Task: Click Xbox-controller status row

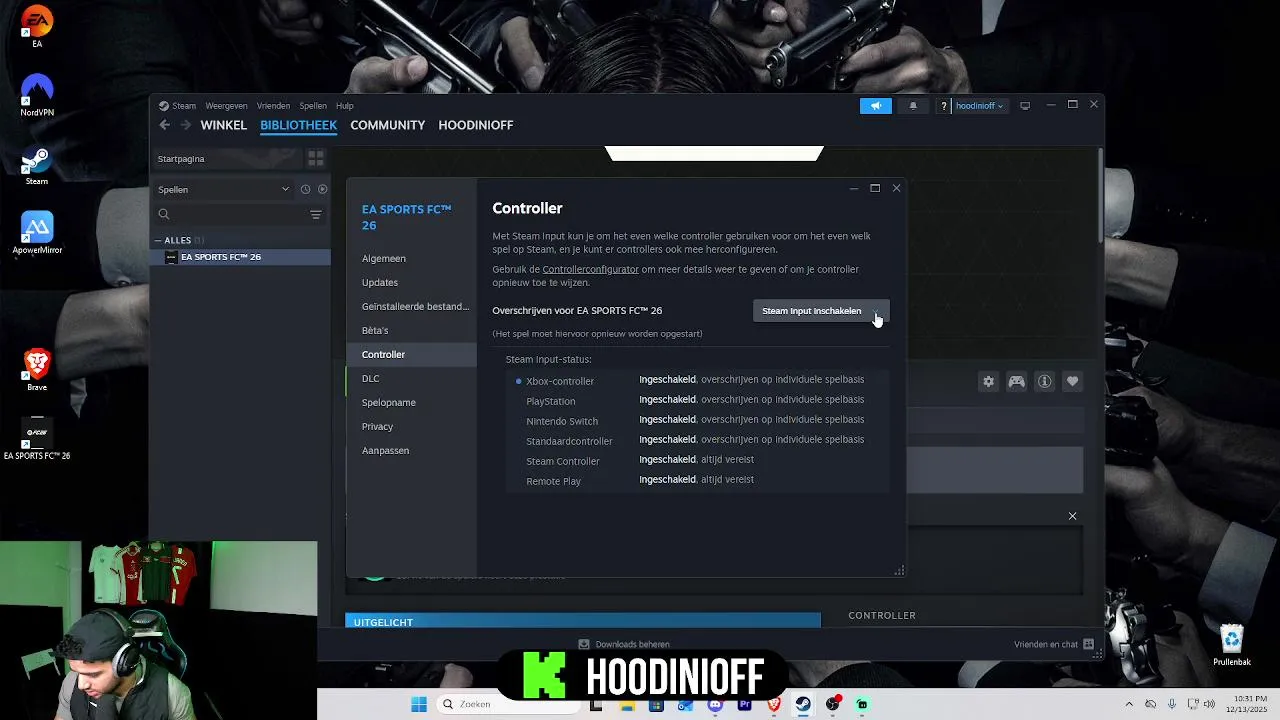Action: click(697, 380)
